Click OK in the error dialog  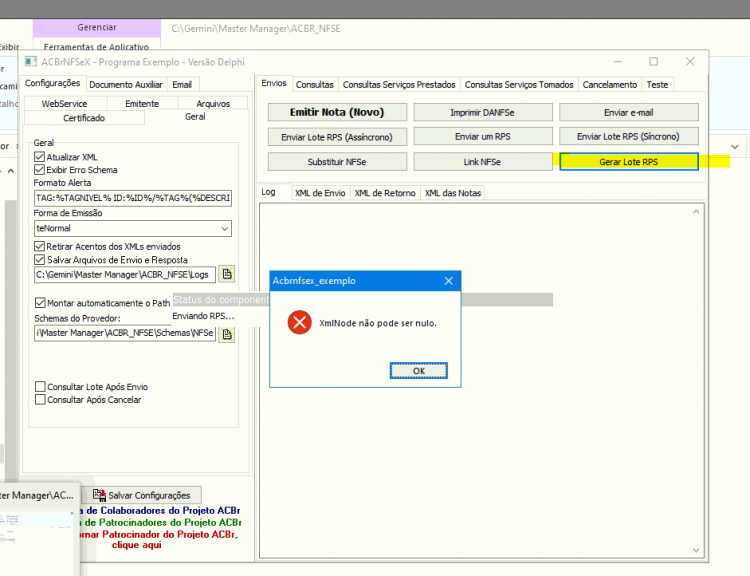pyautogui.click(x=419, y=371)
